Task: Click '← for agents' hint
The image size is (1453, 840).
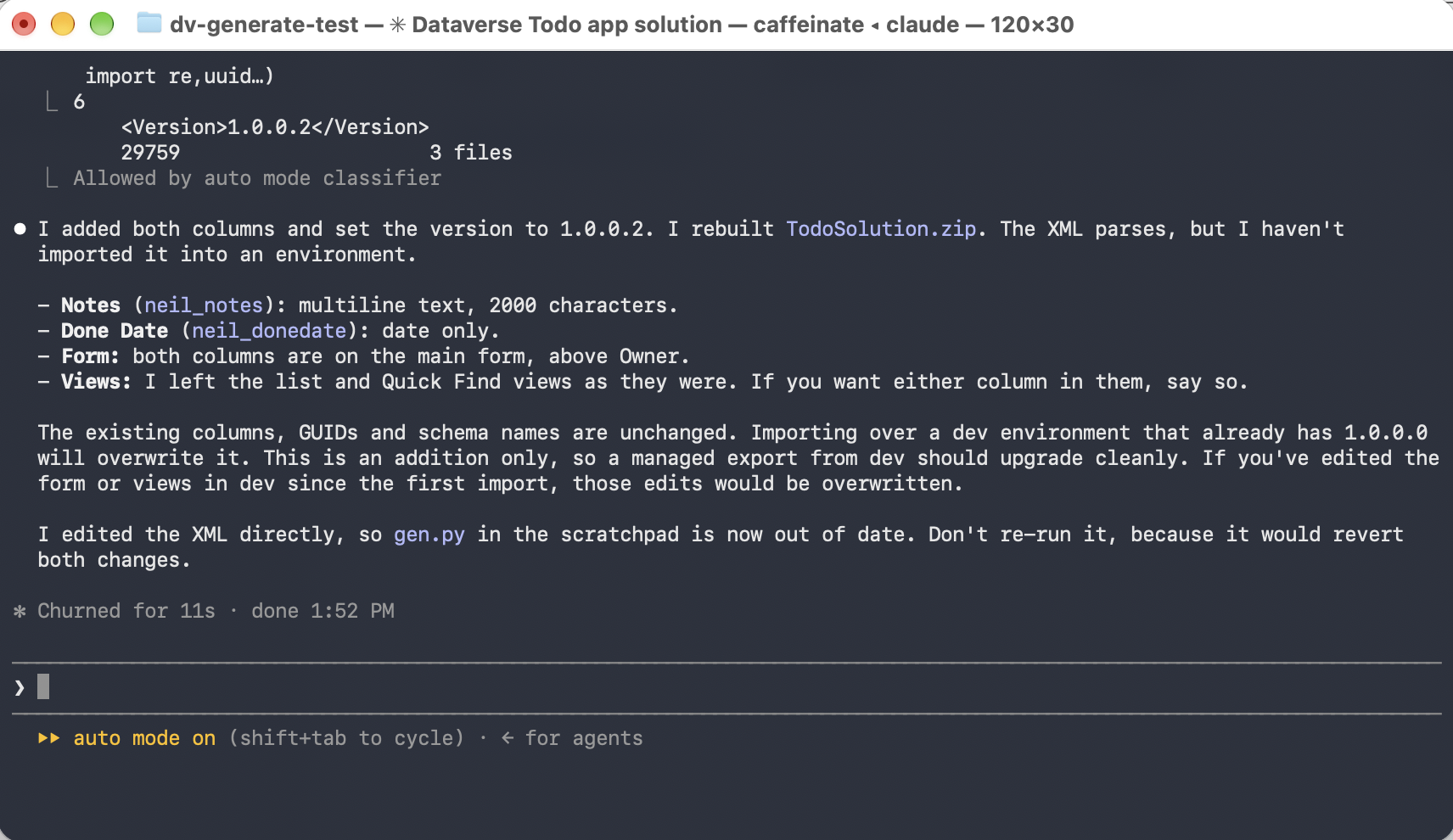Action: (572, 738)
